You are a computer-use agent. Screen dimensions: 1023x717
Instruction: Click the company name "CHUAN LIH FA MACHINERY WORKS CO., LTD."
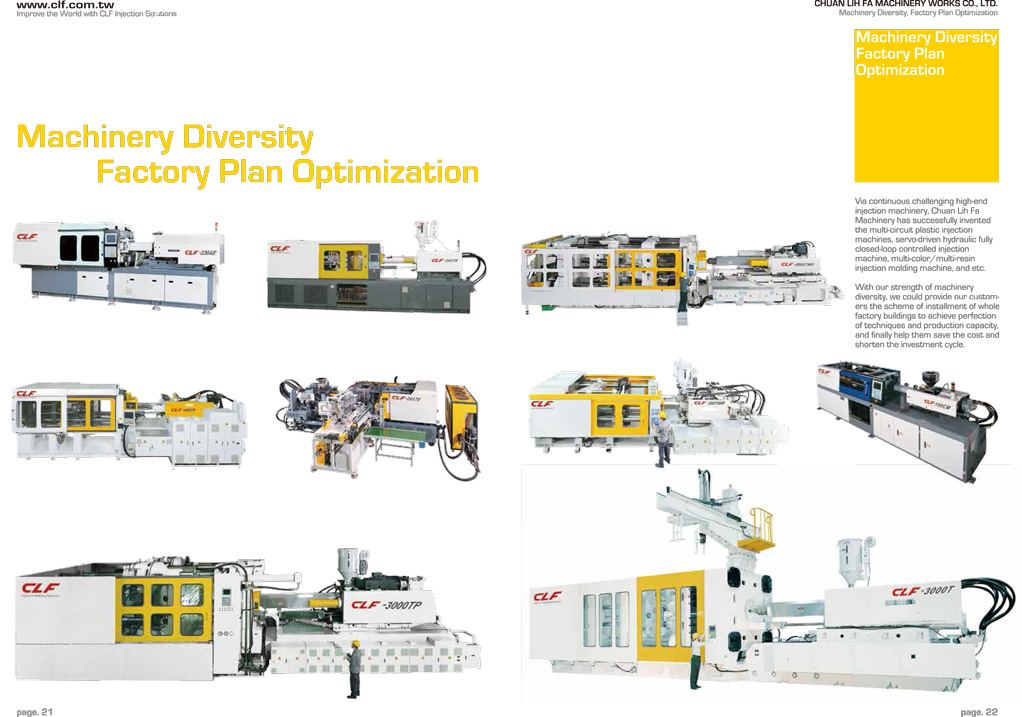[x=906, y=4]
